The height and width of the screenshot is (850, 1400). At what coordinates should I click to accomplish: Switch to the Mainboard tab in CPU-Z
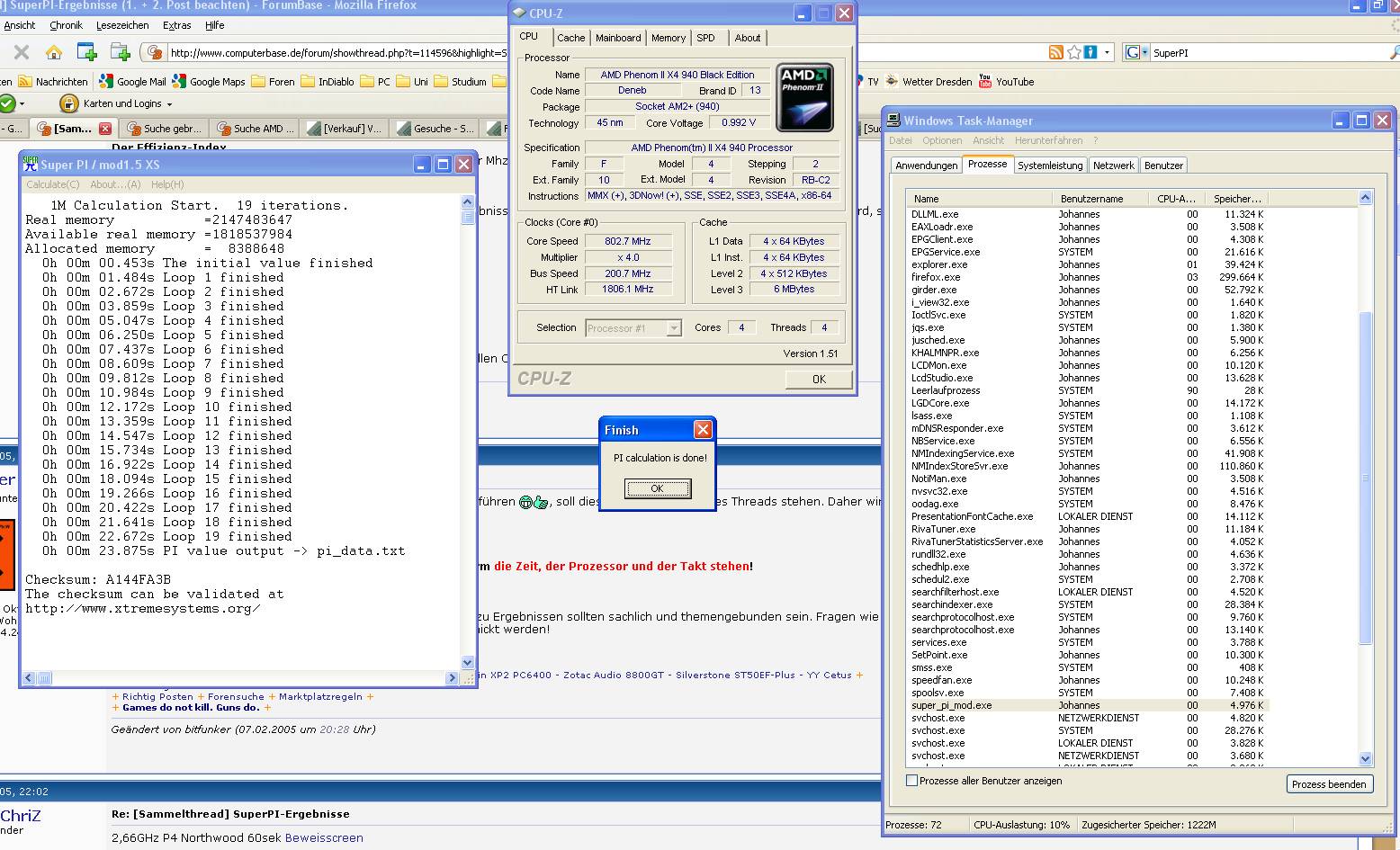point(618,38)
